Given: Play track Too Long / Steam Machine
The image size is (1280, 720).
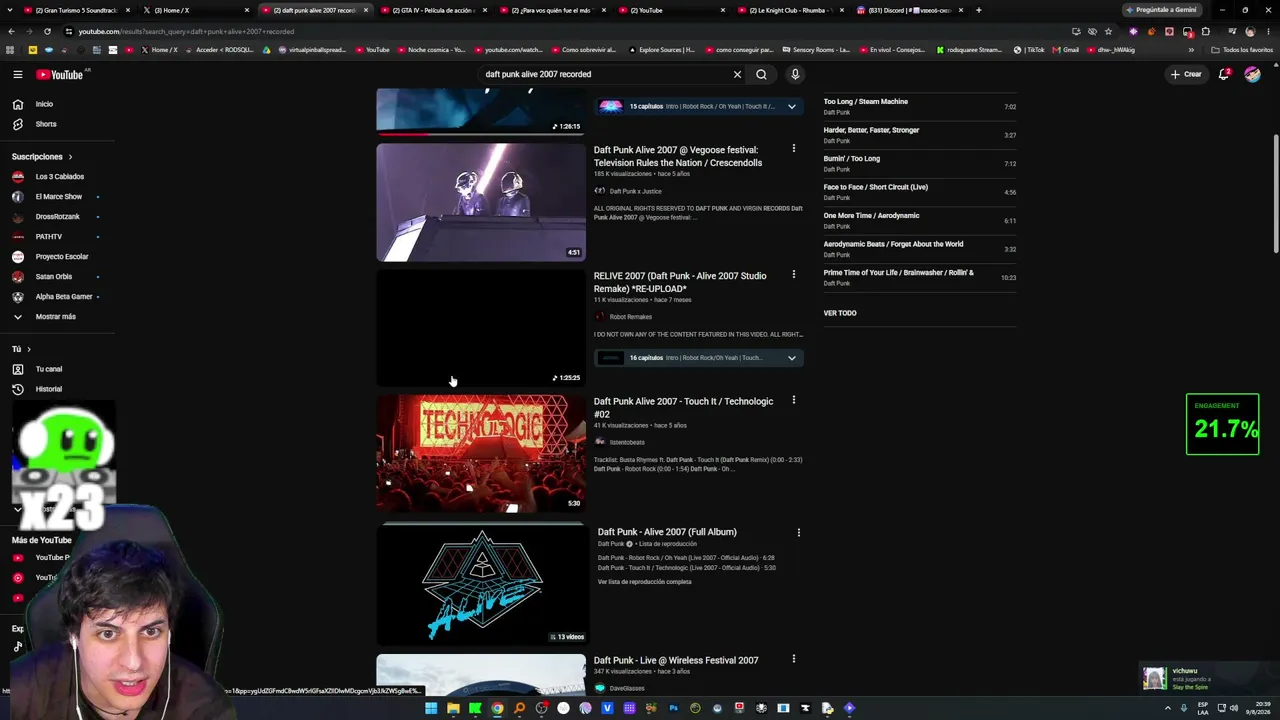Looking at the screenshot, I should (920, 107).
